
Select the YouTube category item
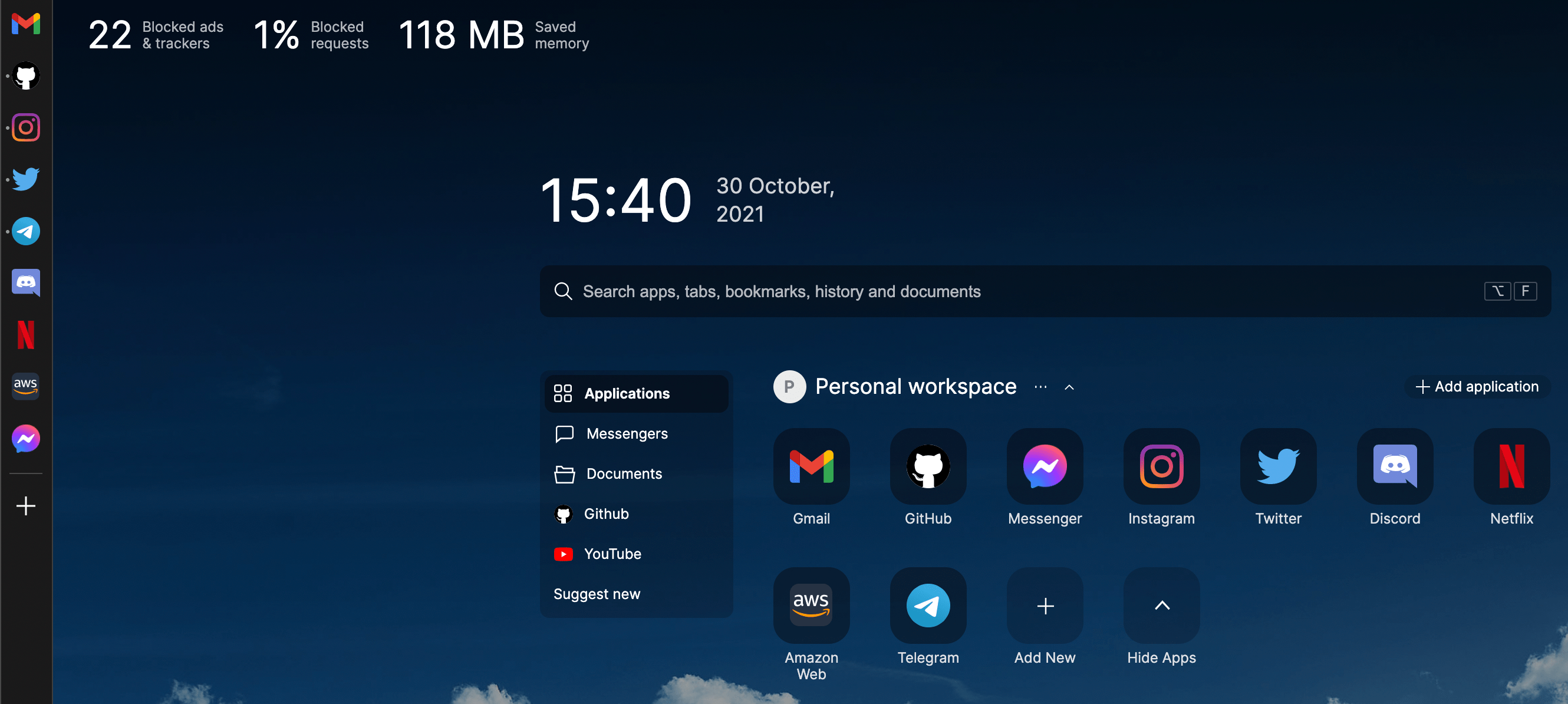coord(636,554)
